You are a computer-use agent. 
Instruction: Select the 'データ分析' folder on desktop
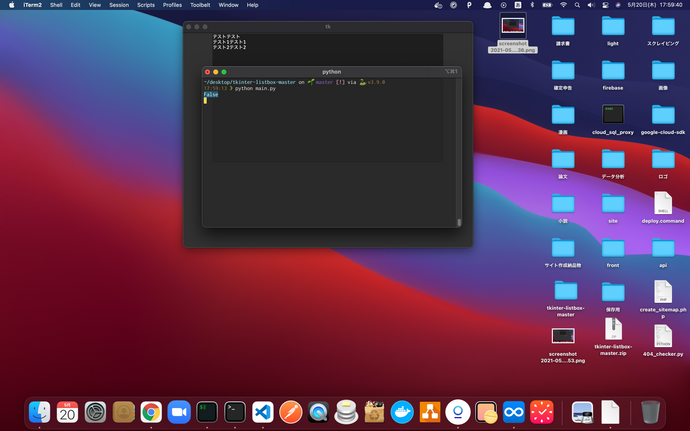click(613, 164)
